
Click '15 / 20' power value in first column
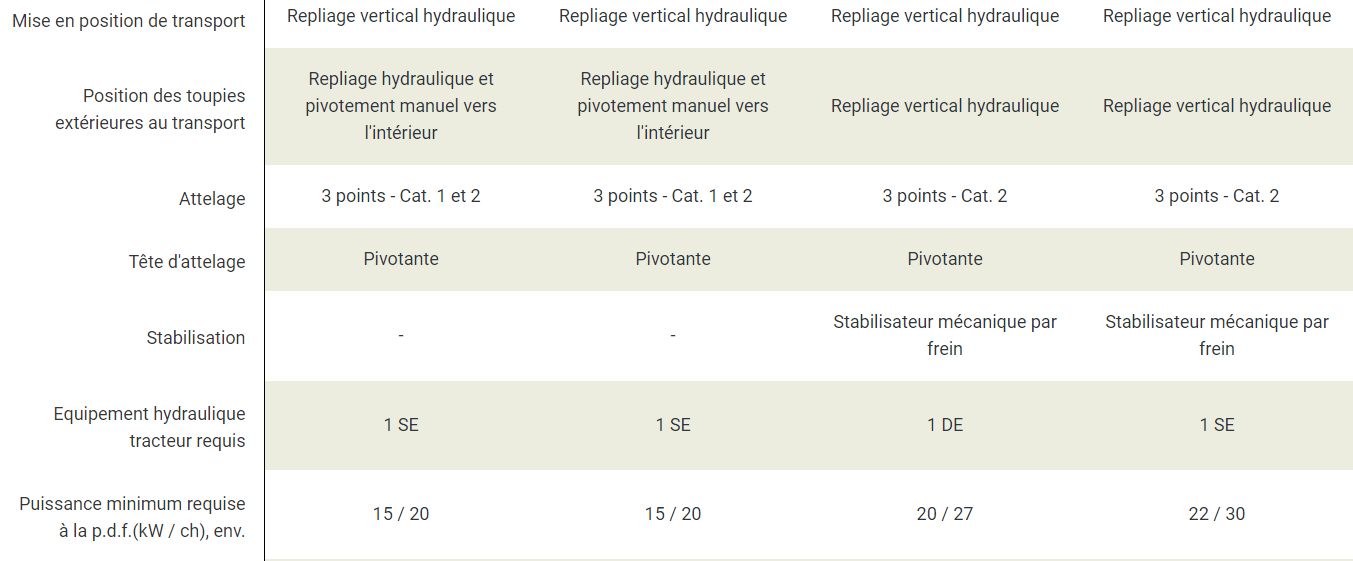click(401, 514)
